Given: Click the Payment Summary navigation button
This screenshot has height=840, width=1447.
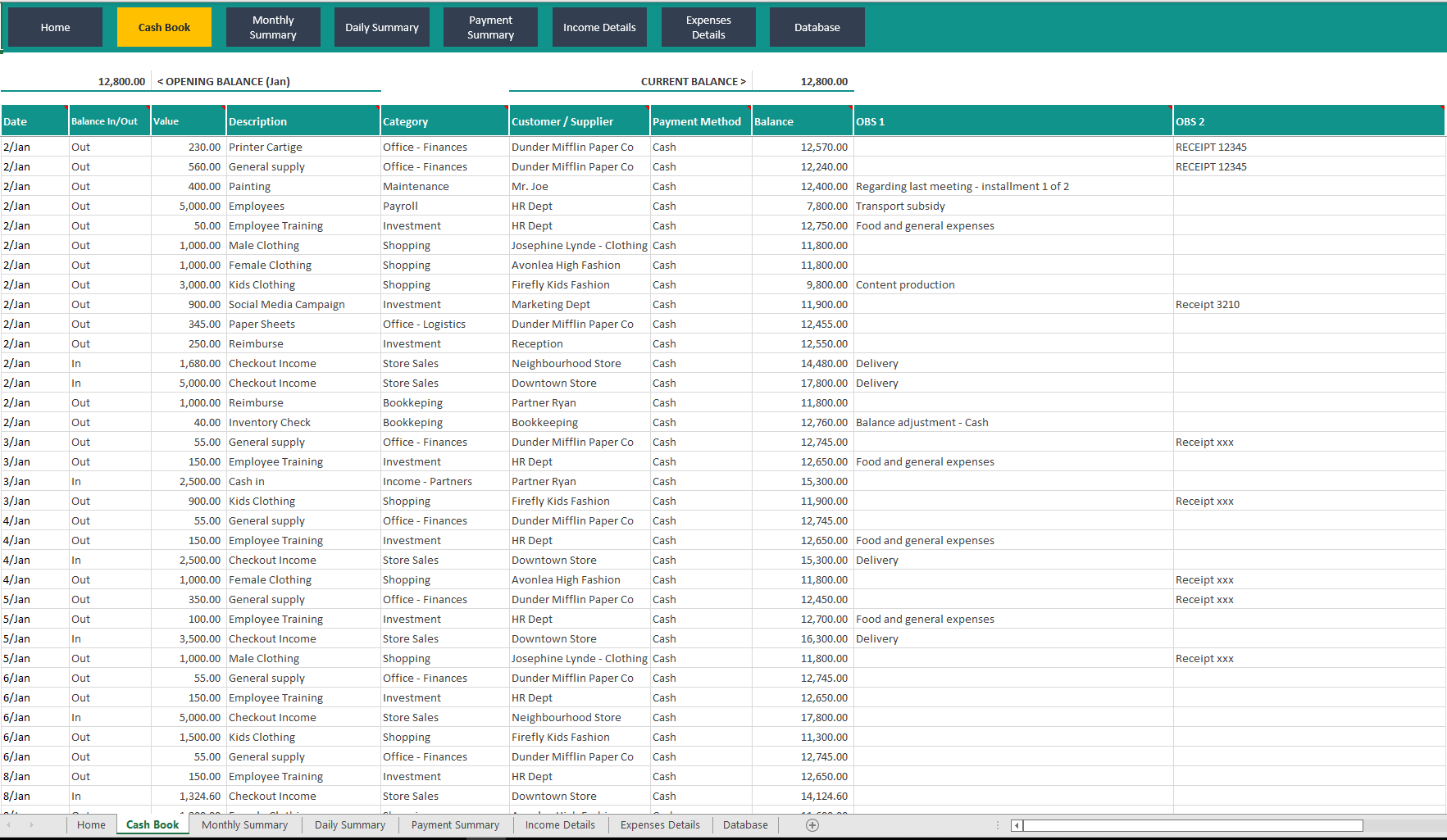Looking at the screenshot, I should (x=490, y=26).
